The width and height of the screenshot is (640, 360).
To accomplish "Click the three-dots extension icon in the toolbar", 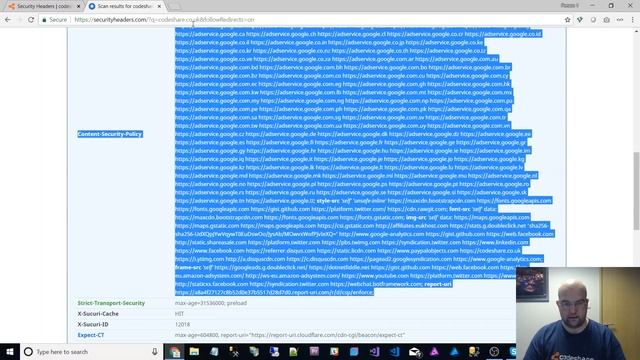I will (x=620, y=20).
